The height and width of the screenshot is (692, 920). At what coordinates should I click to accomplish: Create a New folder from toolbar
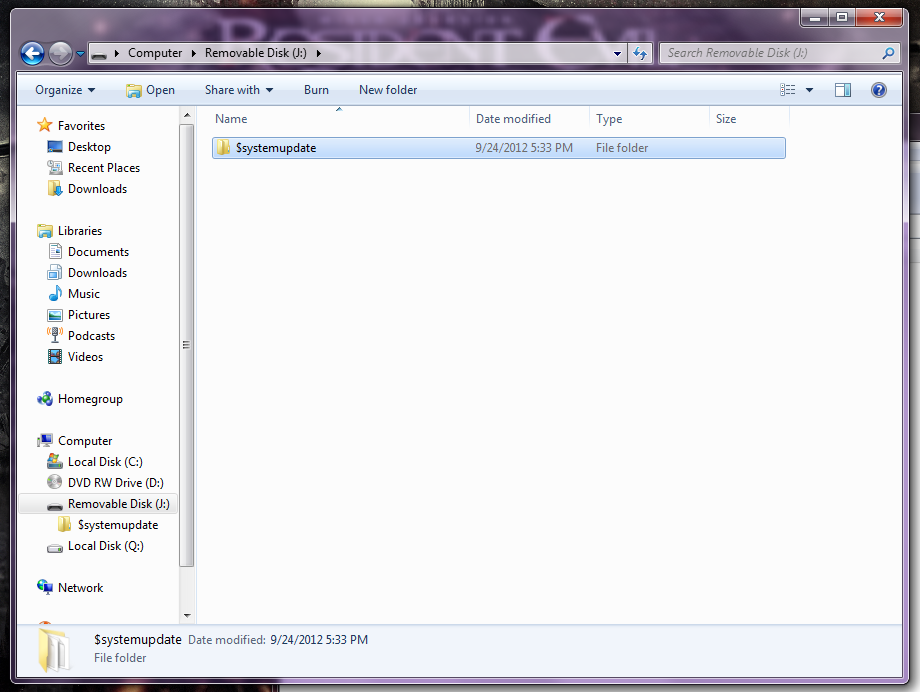point(388,90)
